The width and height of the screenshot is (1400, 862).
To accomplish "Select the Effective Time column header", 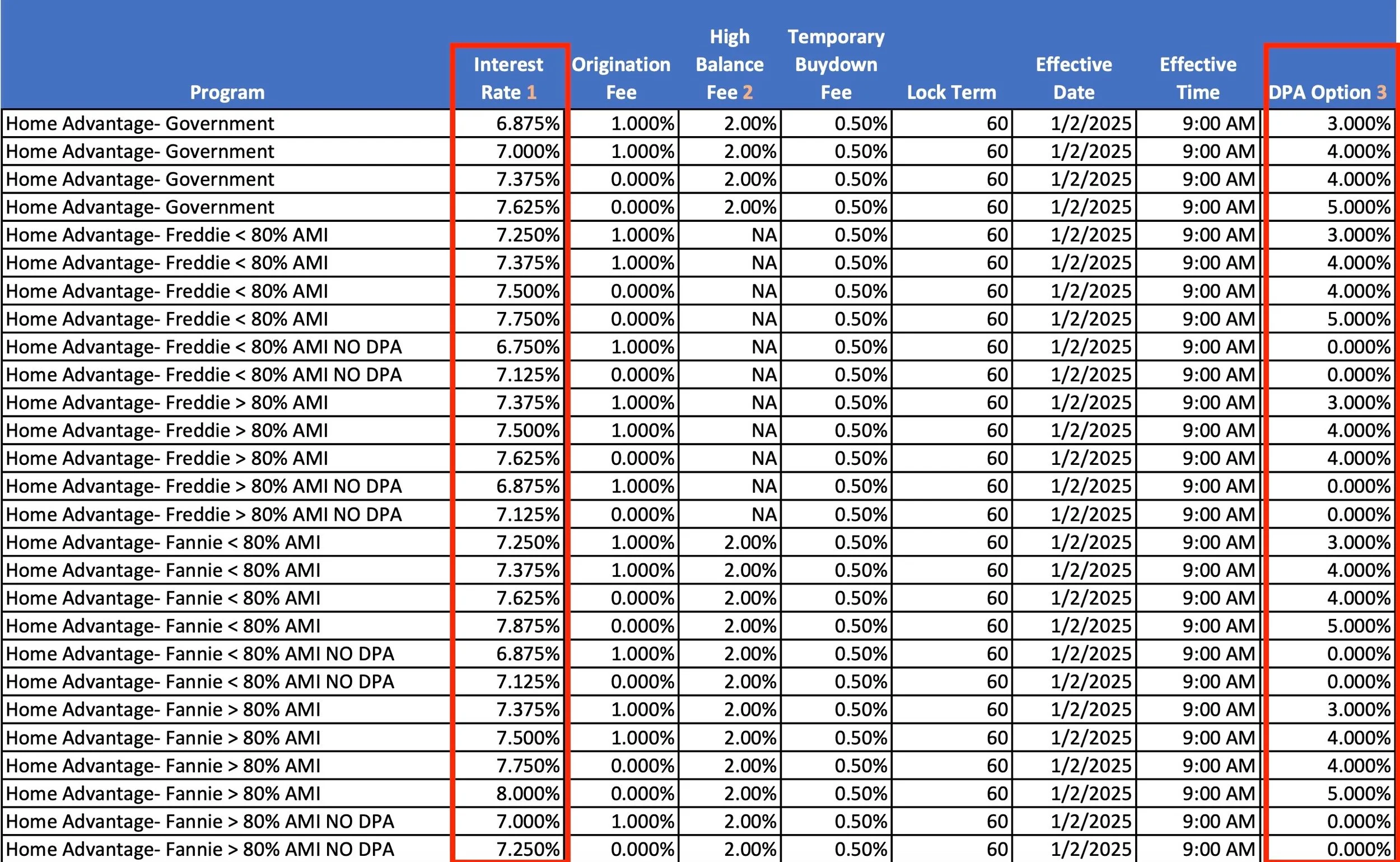I will (x=1198, y=78).
